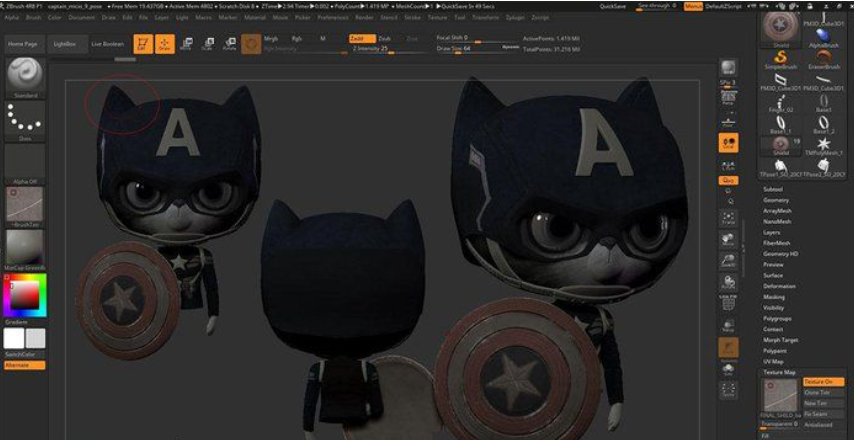This screenshot has width=854, height=440.
Task: Select the Move transform tool
Action: pos(186,44)
